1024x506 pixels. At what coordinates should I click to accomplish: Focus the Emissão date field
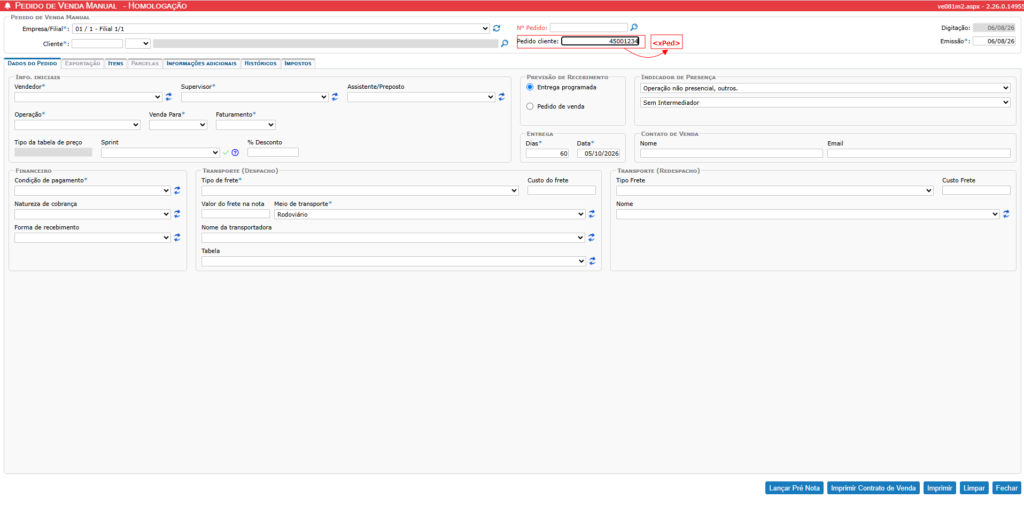tap(994, 41)
